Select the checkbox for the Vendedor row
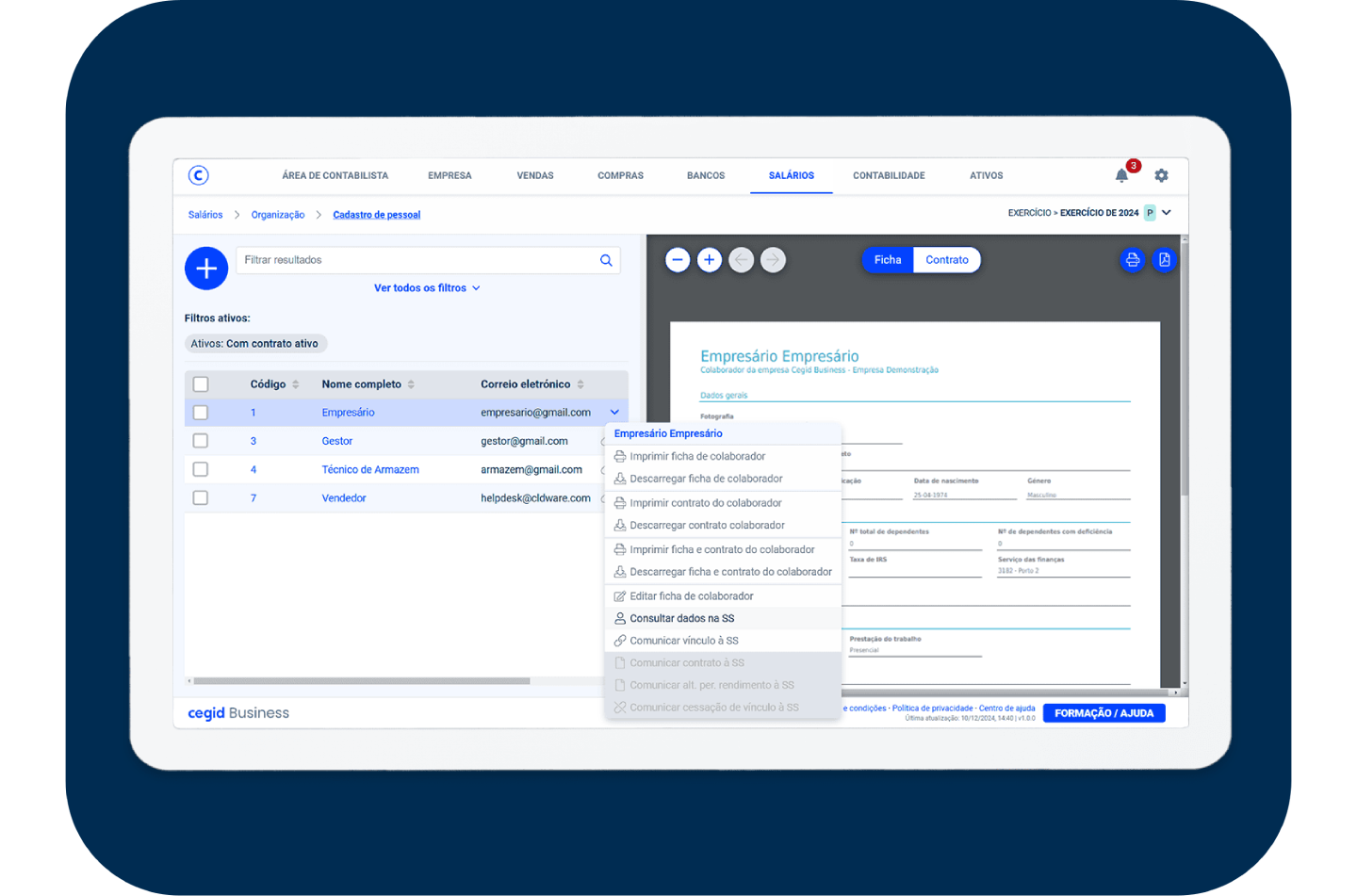 click(x=201, y=498)
